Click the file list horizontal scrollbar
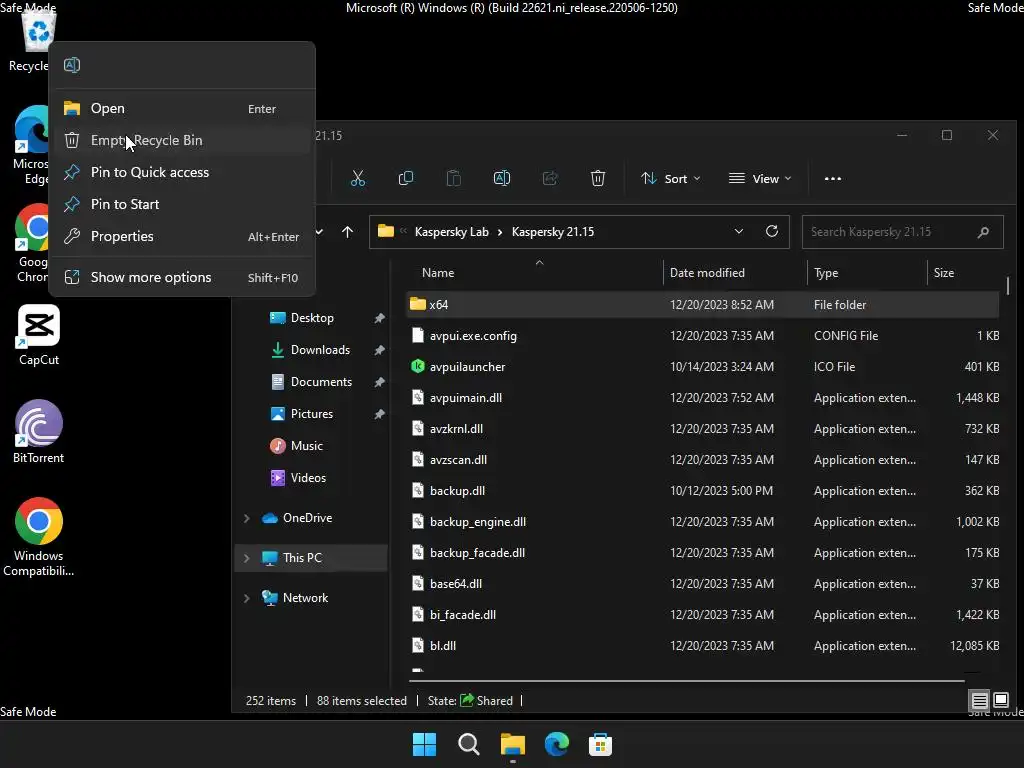 click(x=687, y=680)
